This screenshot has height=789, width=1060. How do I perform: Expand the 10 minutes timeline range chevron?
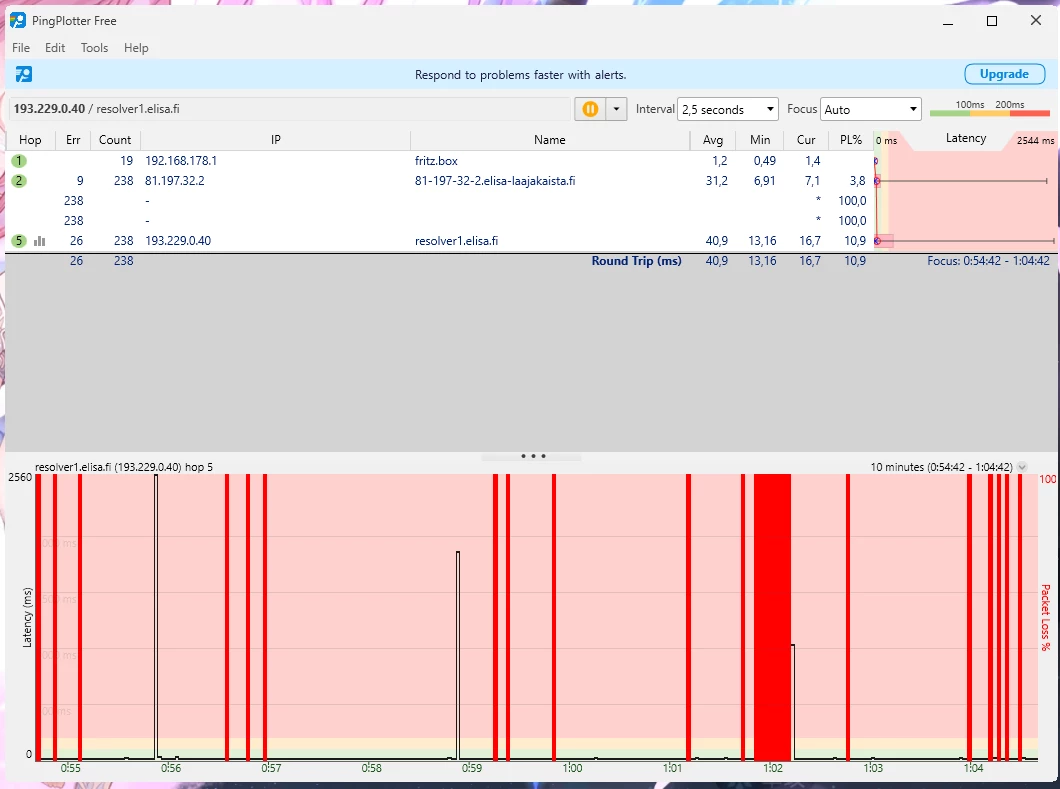click(x=1021, y=467)
